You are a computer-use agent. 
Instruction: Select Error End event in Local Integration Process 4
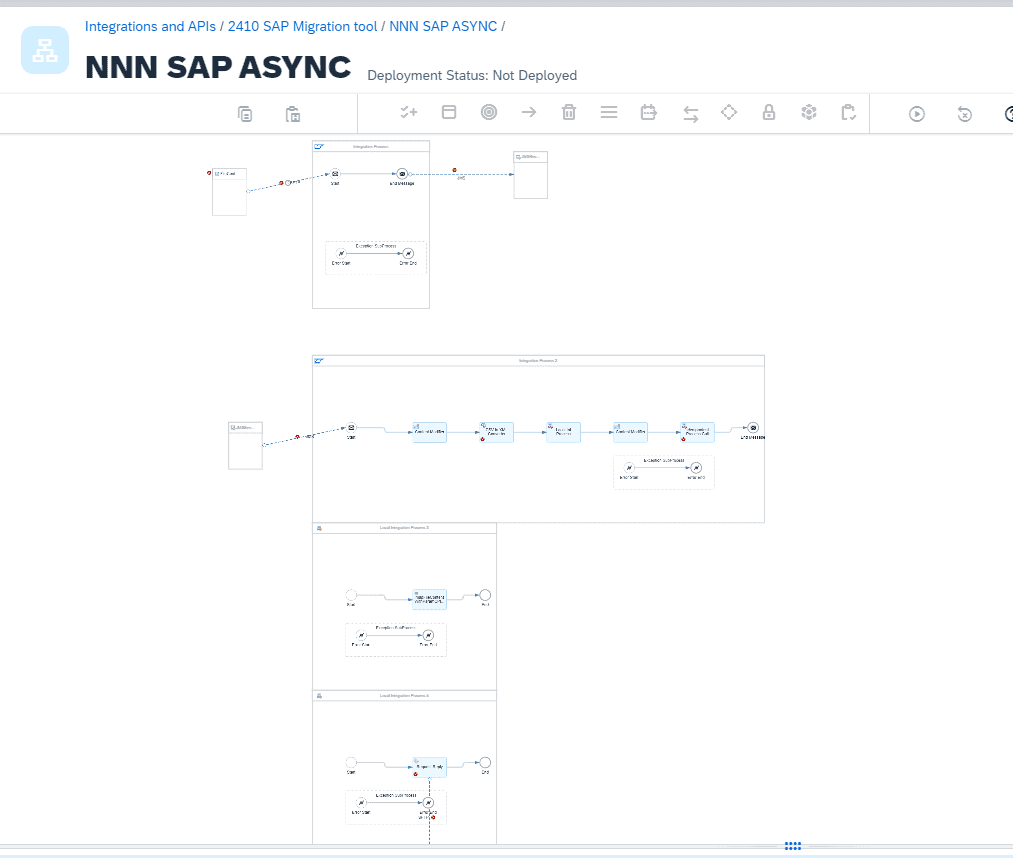[x=428, y=803]
